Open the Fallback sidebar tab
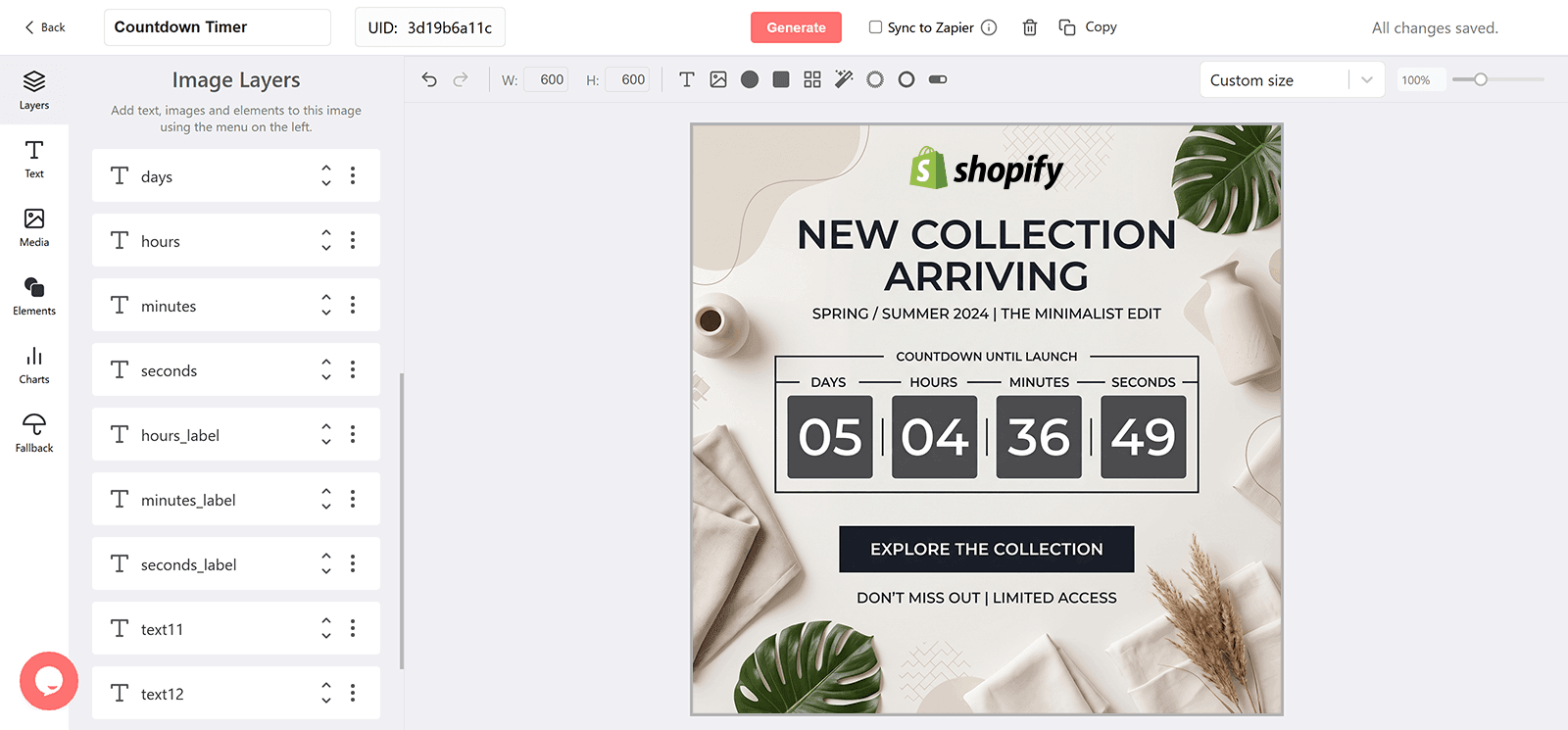The image size is (1568, 730). [x=34, y=433]
